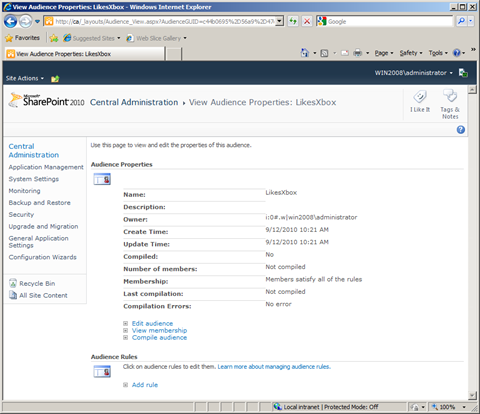This screenshot has height=414, width=480.
Task: Open WIN2008\administrator user menu
Action: pos(414,73)
